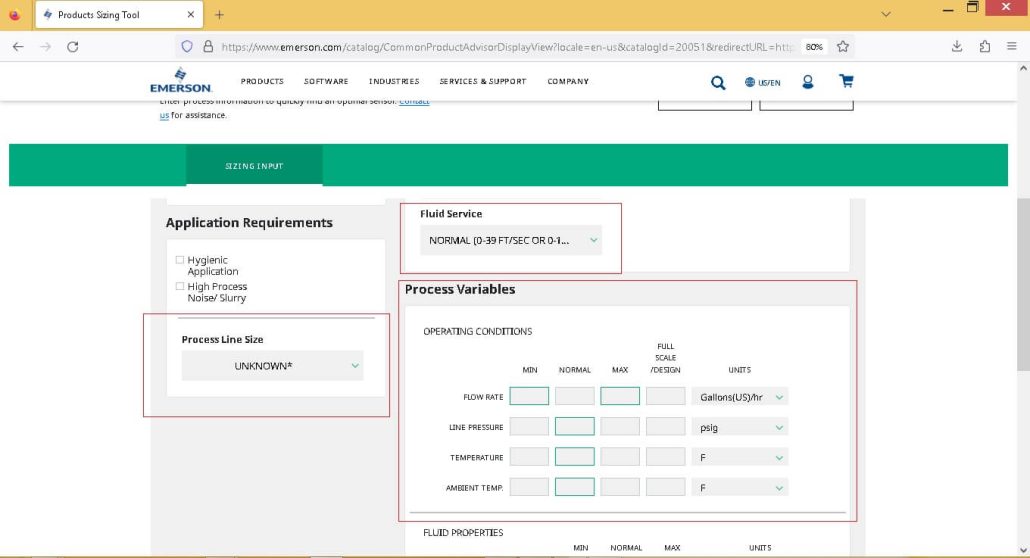Click the FLUID PROPERTIES label

(463, 532)
